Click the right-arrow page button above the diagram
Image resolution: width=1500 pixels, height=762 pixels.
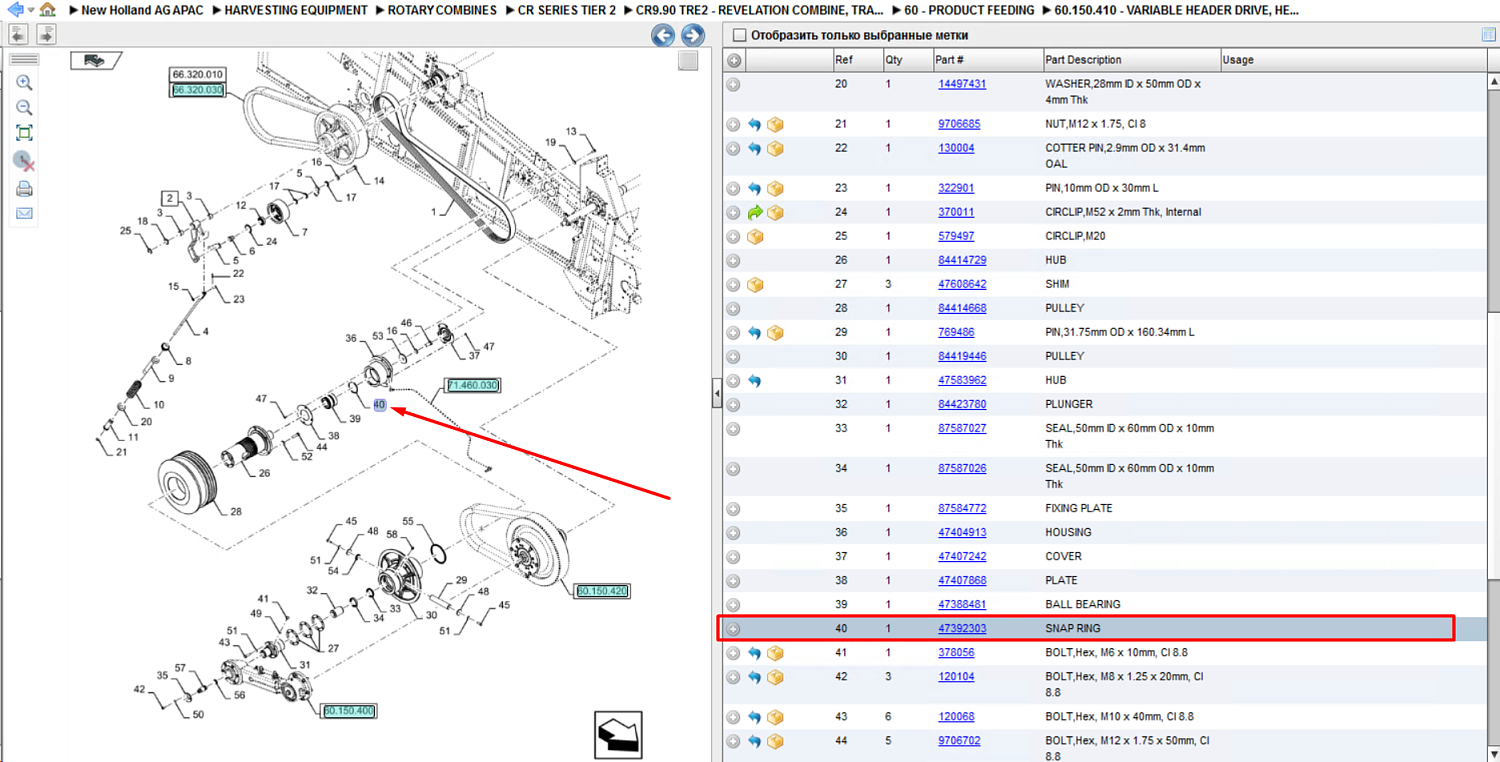click(x=46, y=34)
